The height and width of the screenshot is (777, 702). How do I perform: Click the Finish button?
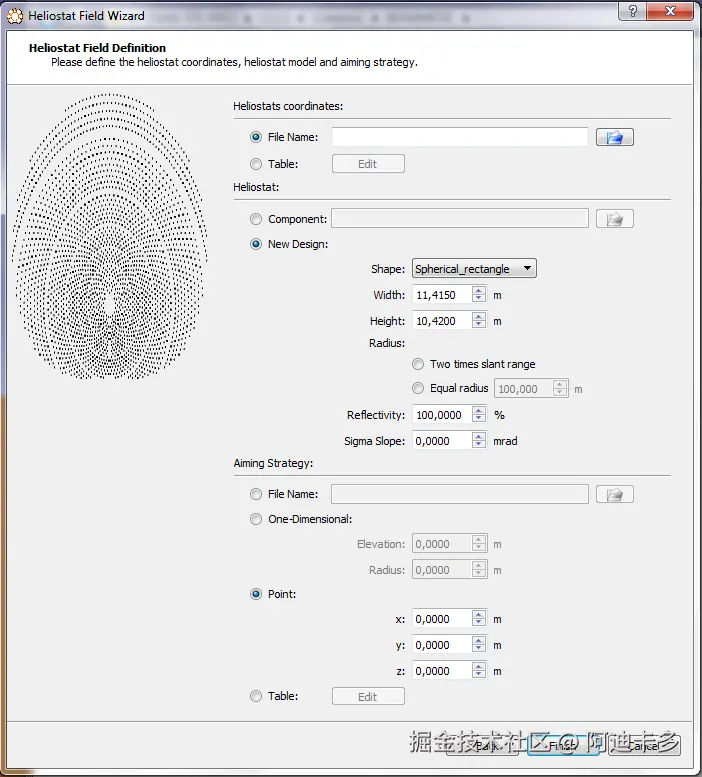[x=563, y=745]
